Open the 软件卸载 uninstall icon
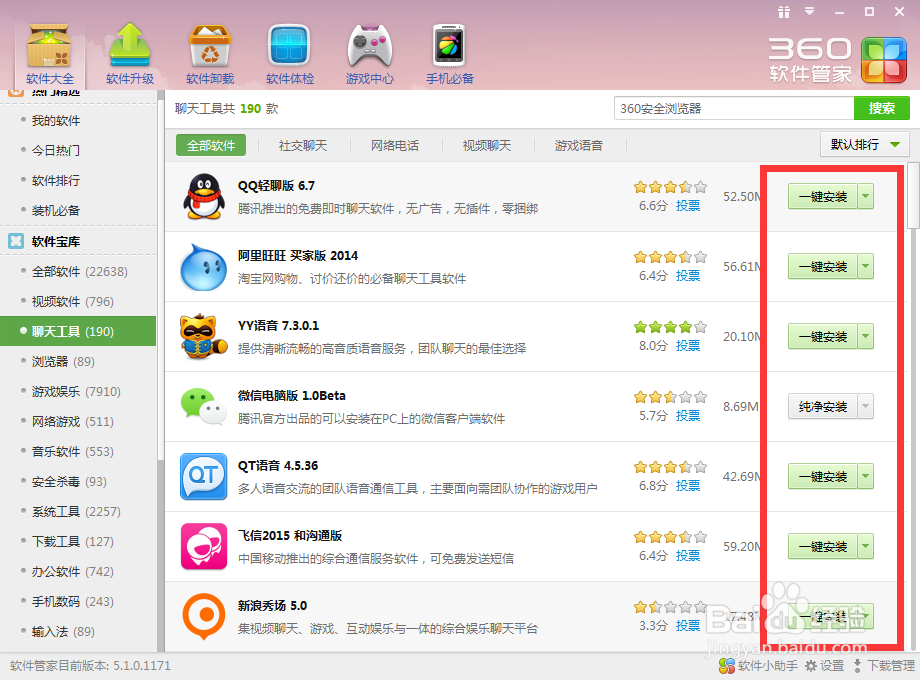 209,55
